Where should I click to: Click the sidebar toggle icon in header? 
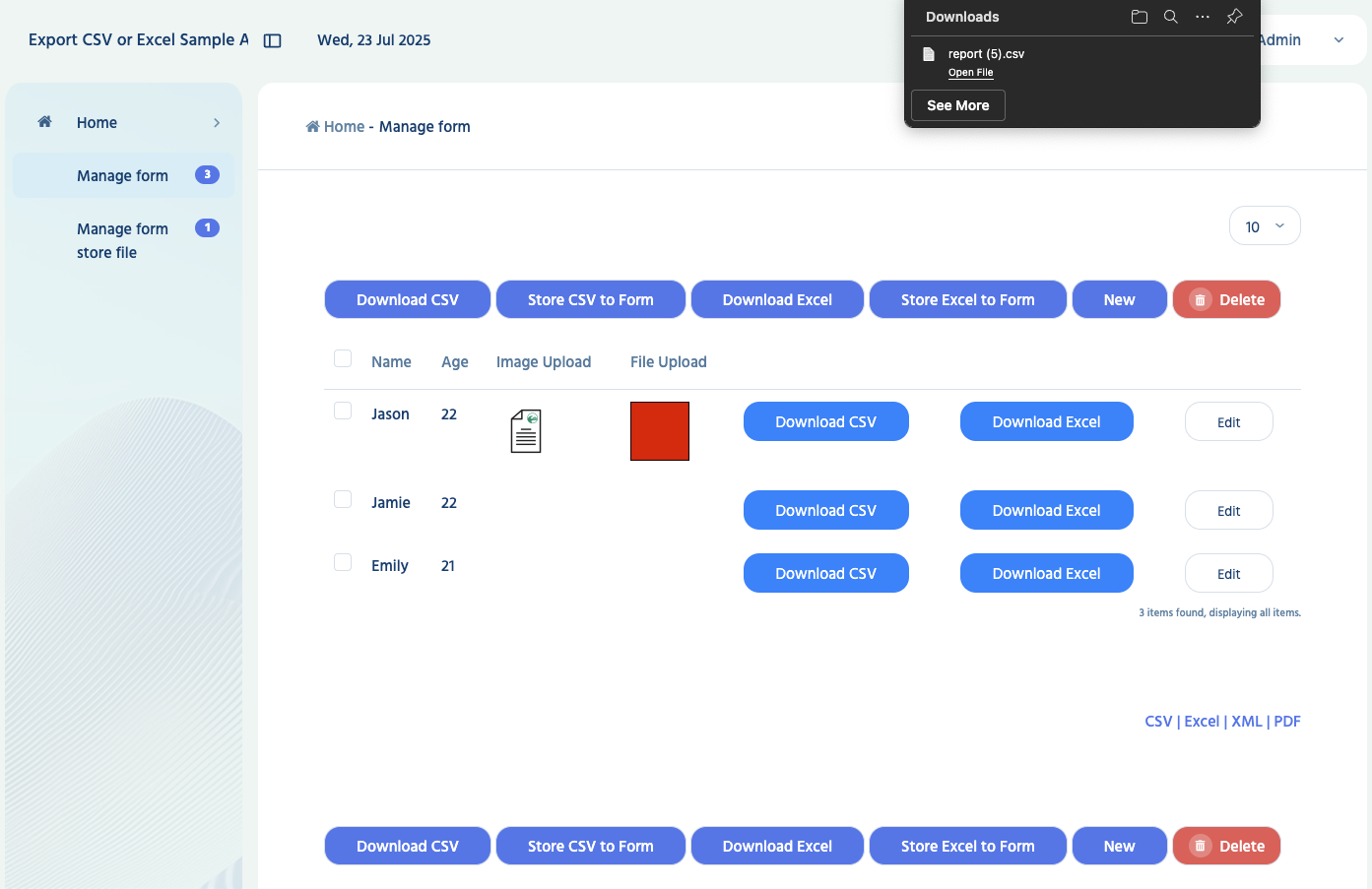click(273, 40)
